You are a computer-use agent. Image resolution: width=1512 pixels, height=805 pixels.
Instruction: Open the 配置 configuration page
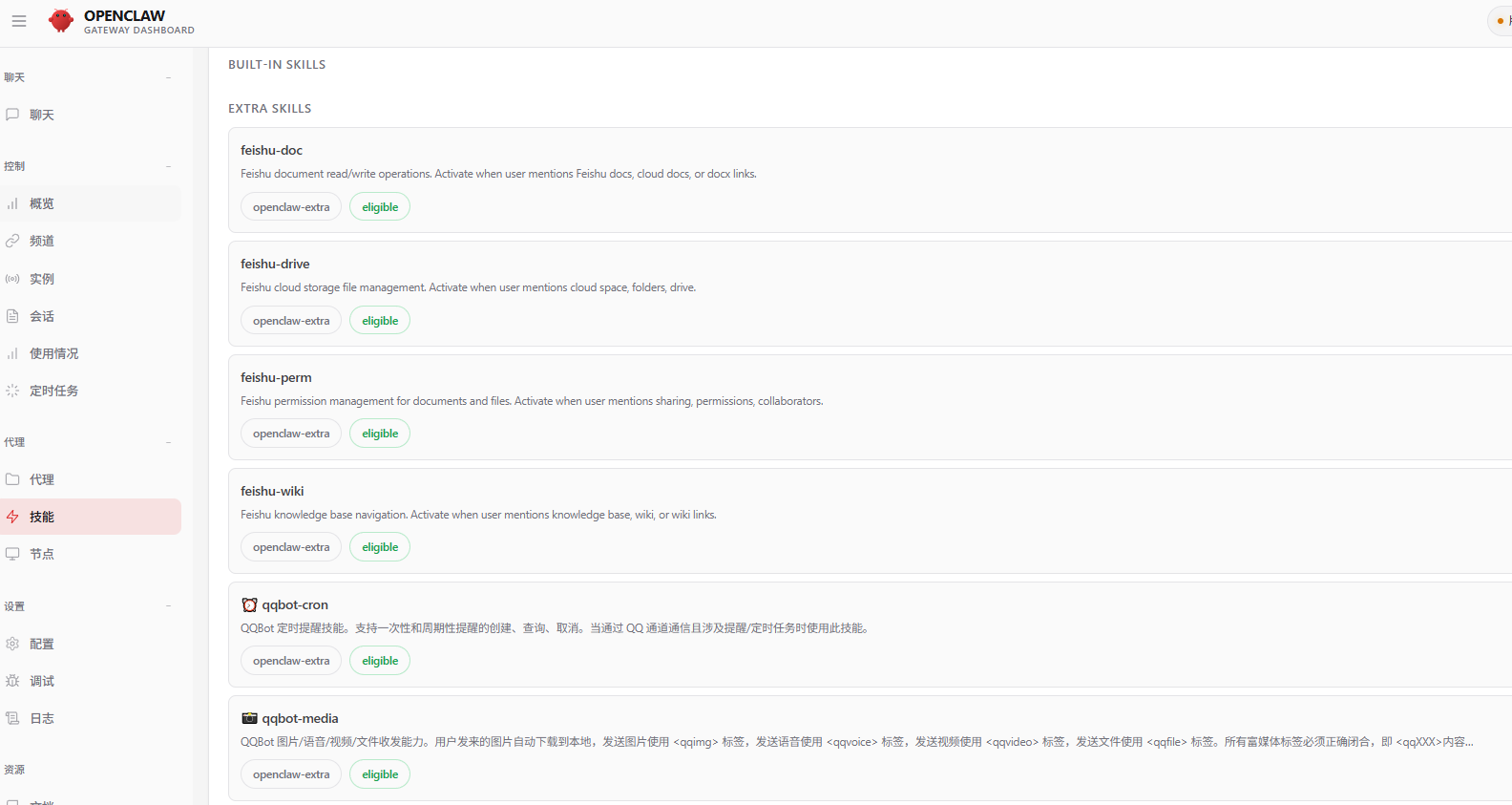[x=91, y=644]
